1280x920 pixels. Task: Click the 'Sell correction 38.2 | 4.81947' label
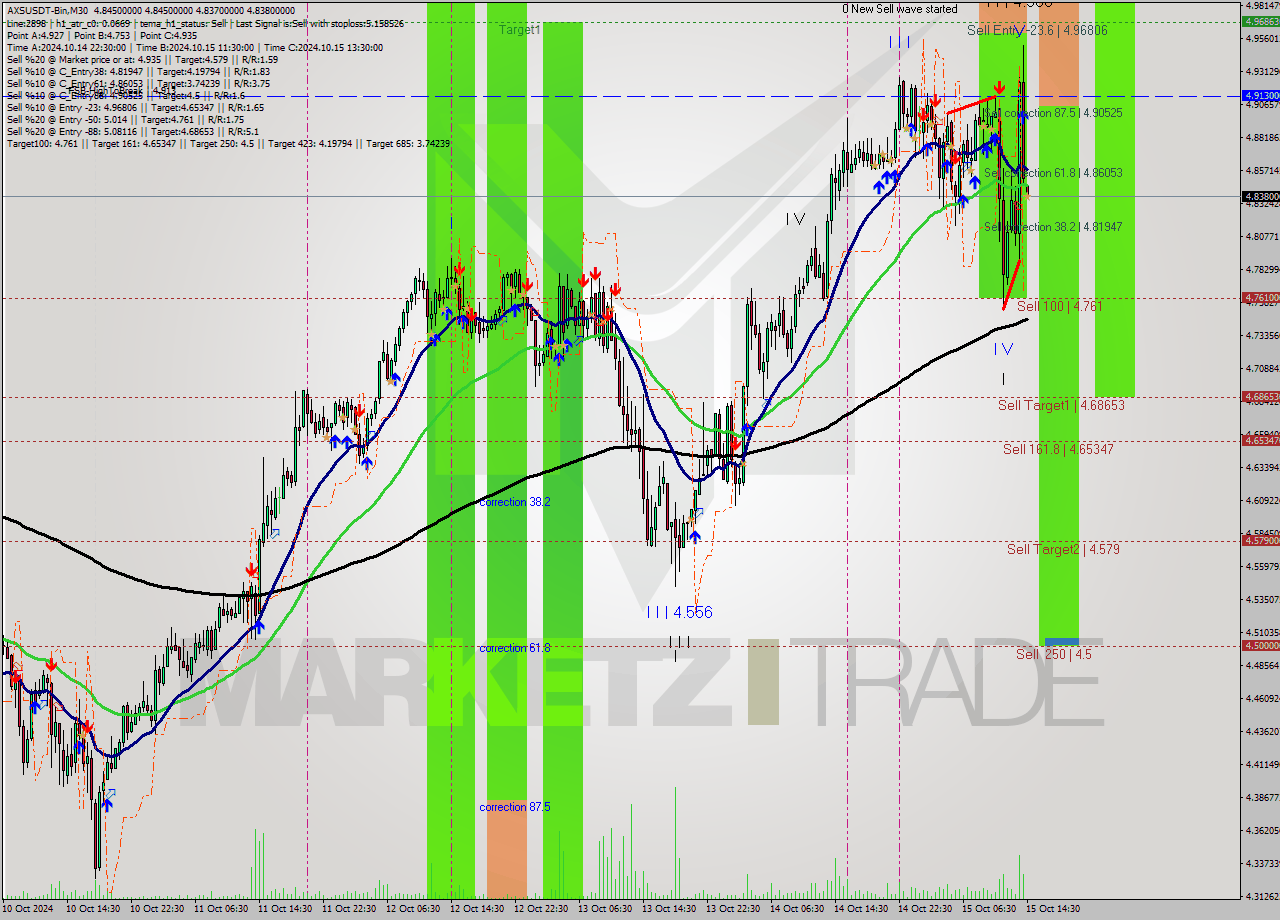1053,227
